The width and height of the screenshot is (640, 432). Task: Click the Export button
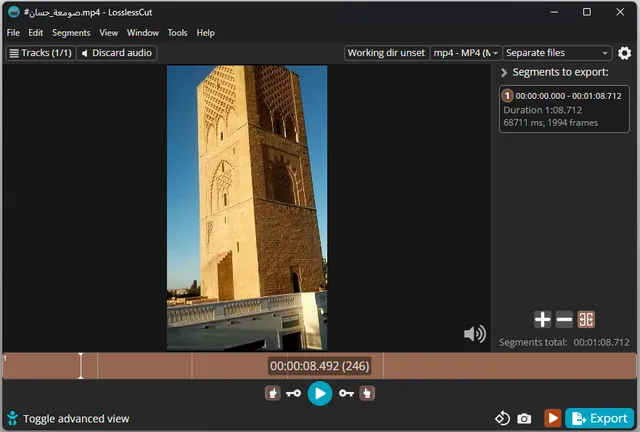click(600, 418)
